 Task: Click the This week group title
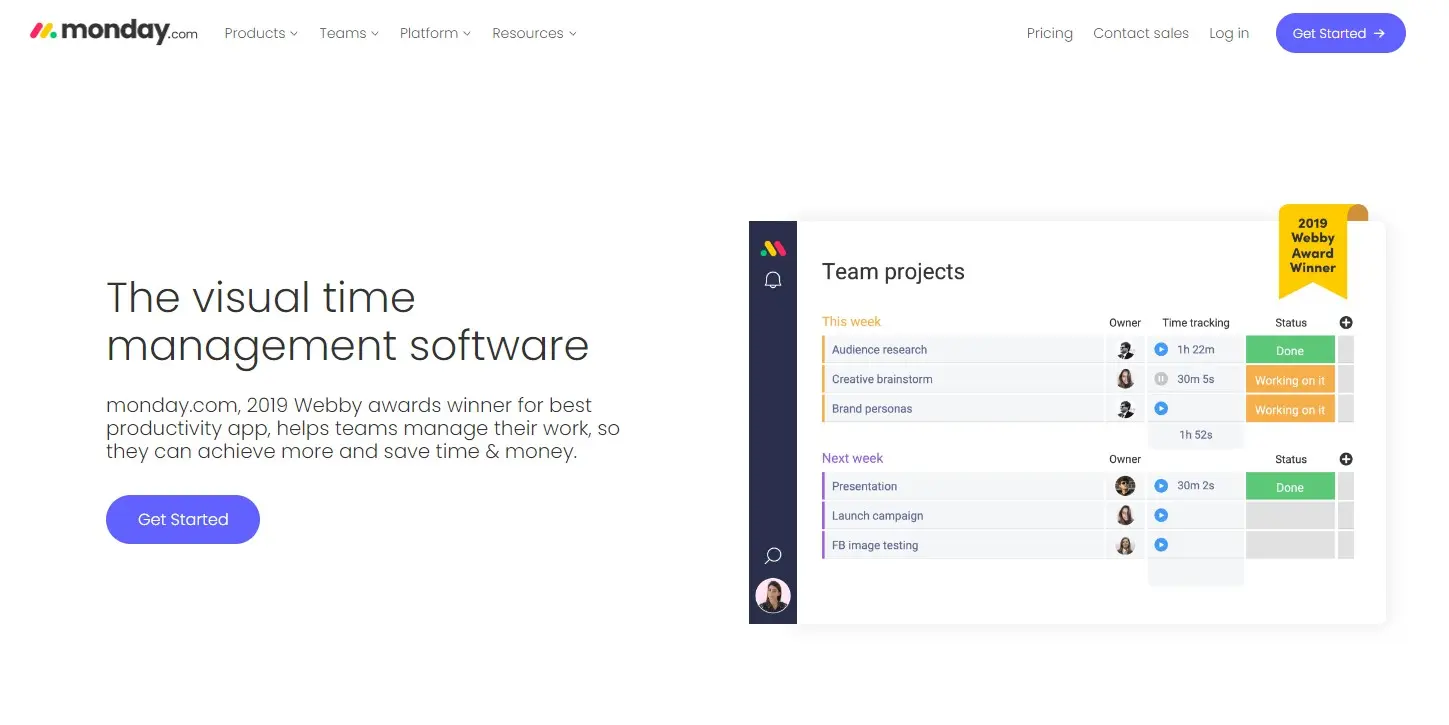click(x=851, y=321)
